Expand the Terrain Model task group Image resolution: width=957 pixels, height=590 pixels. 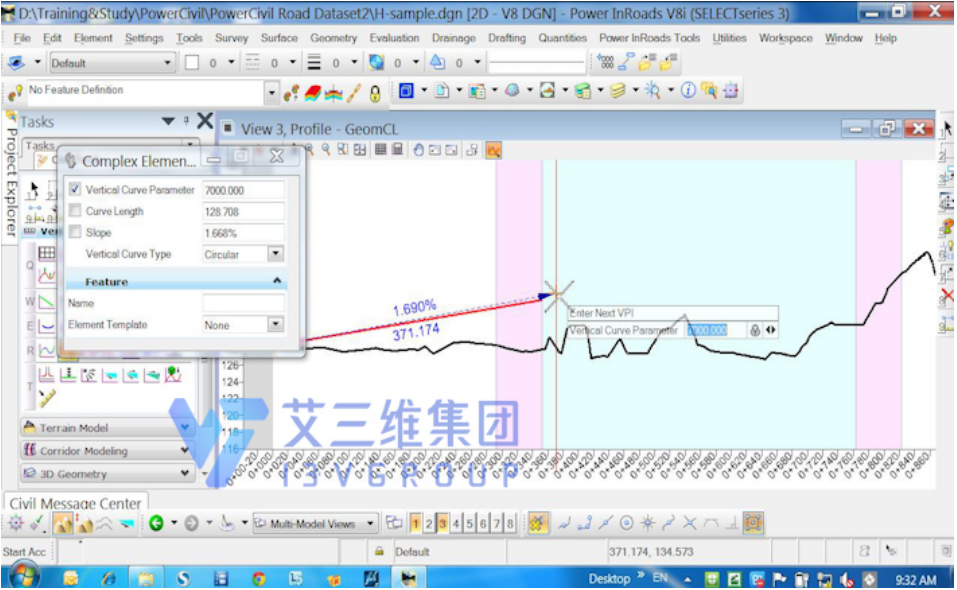(x=107, y=428)
